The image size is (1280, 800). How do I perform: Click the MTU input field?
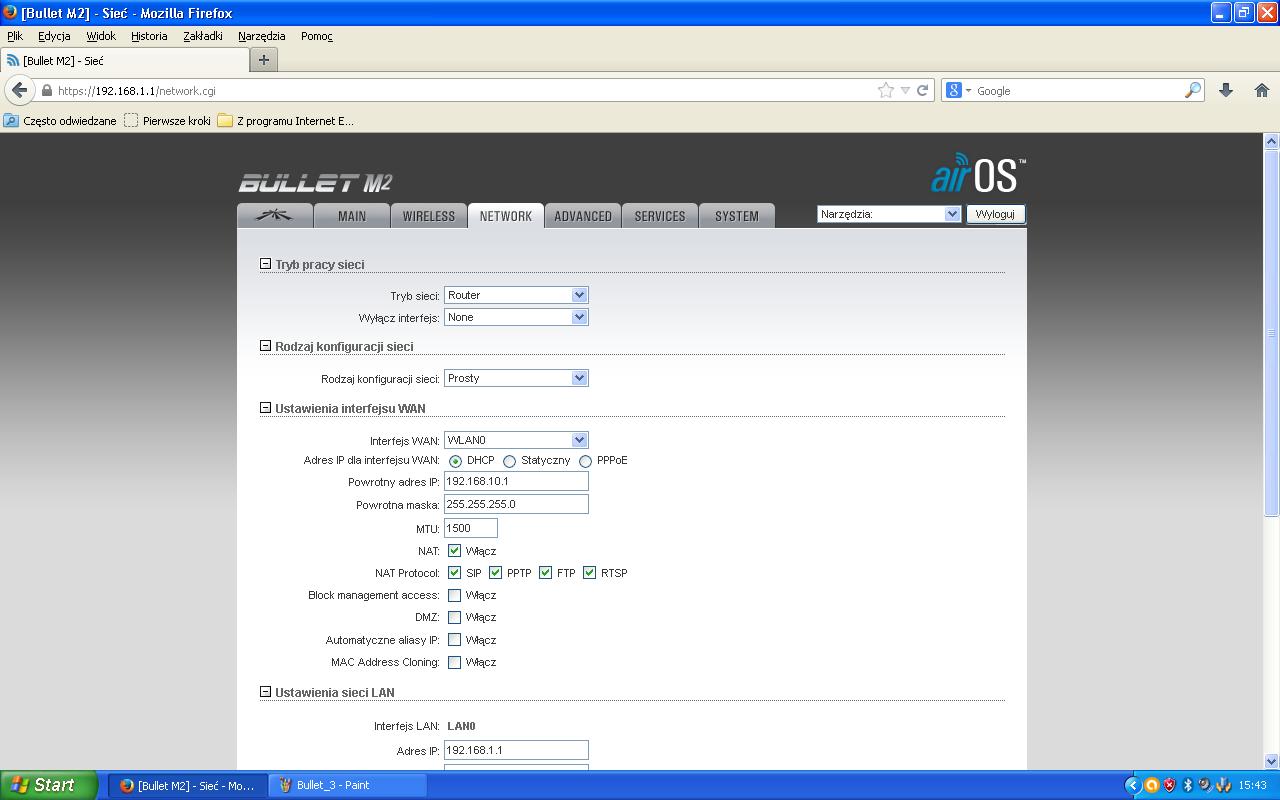471,527
